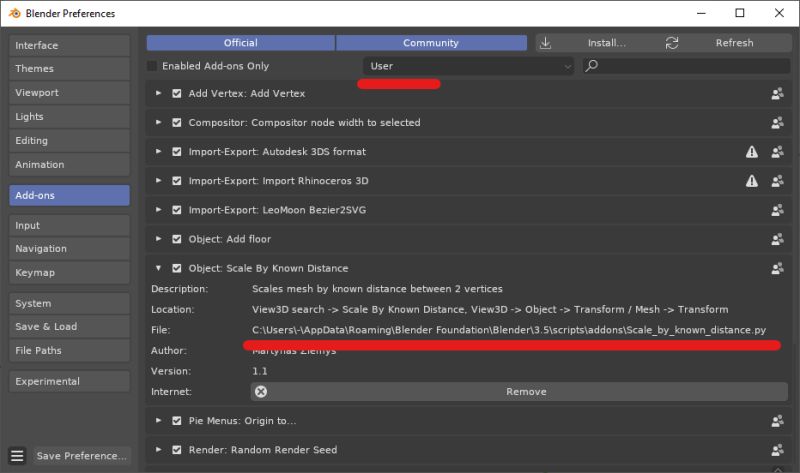
Task: Click community icon on Pie Menus: Origin to row
Action: 777,420
